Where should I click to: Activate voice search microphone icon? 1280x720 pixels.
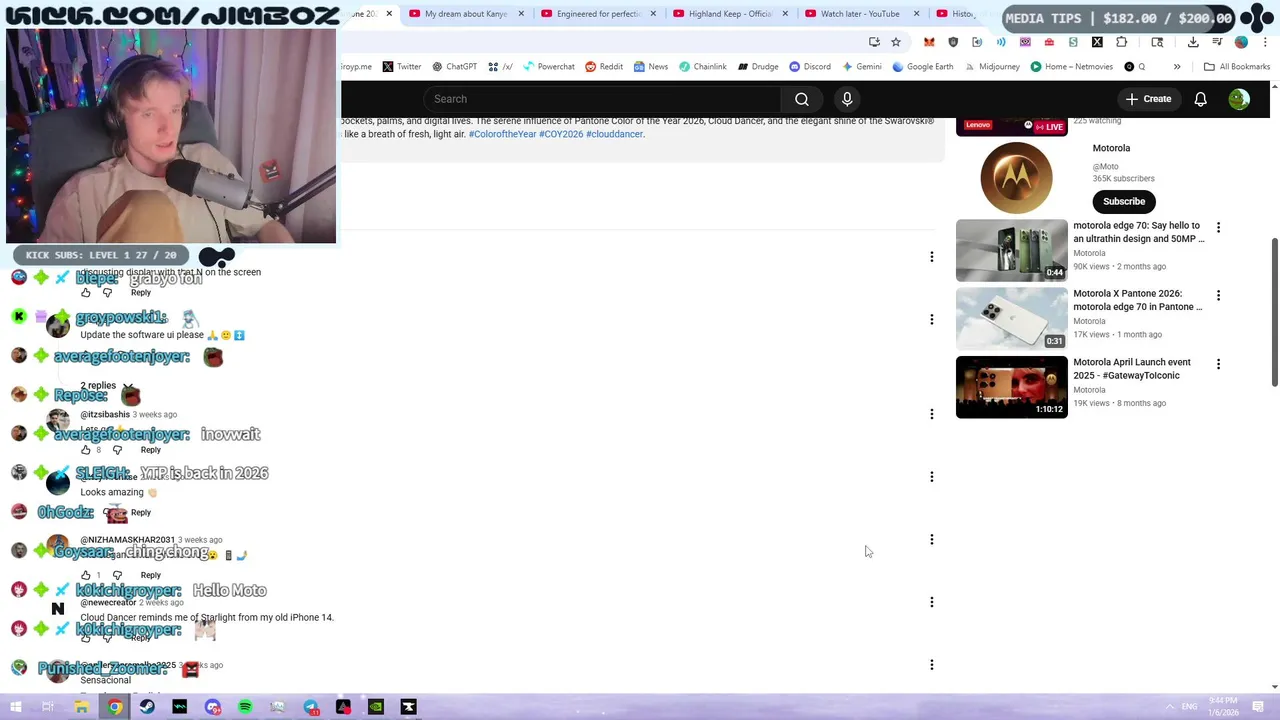[x=847, y=99]
